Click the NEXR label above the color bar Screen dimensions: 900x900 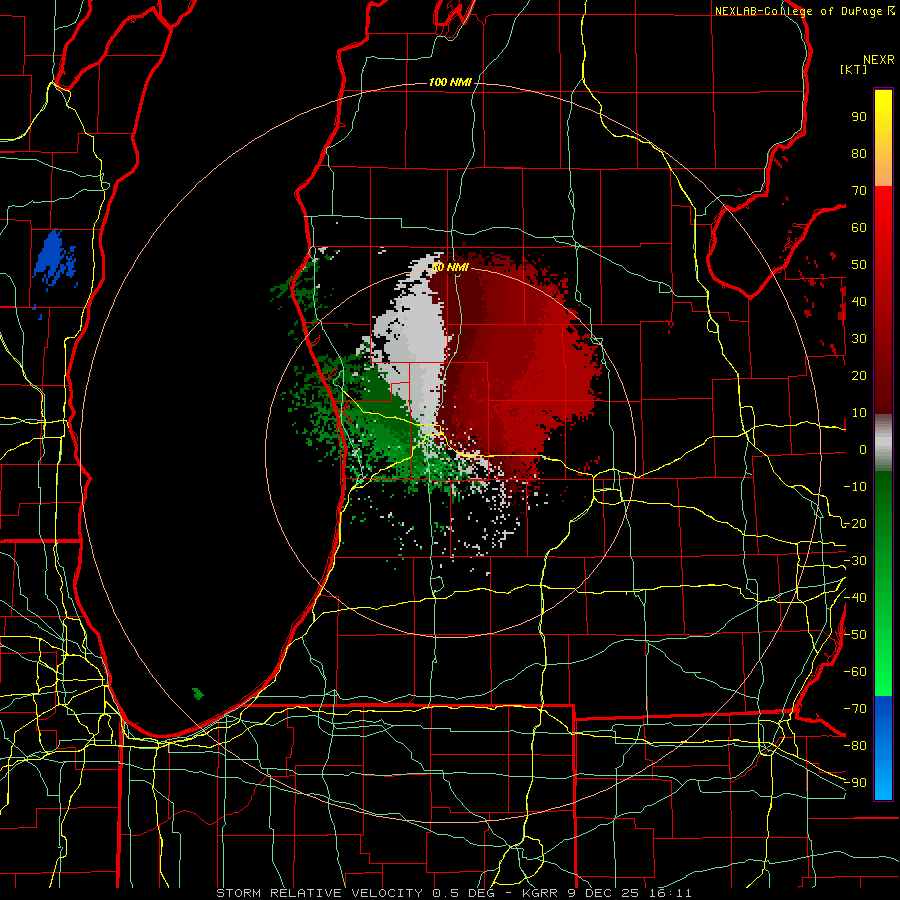879,60
